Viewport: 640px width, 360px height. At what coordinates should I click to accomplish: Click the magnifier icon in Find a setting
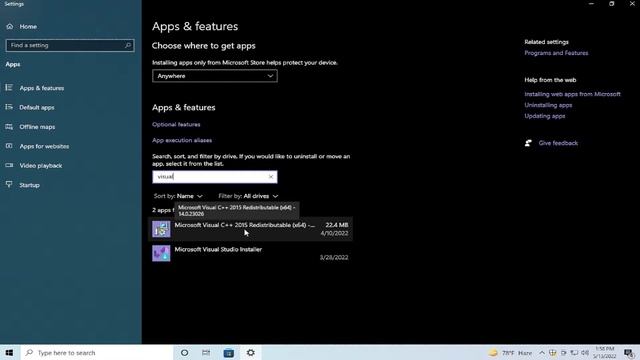point(128,45)
